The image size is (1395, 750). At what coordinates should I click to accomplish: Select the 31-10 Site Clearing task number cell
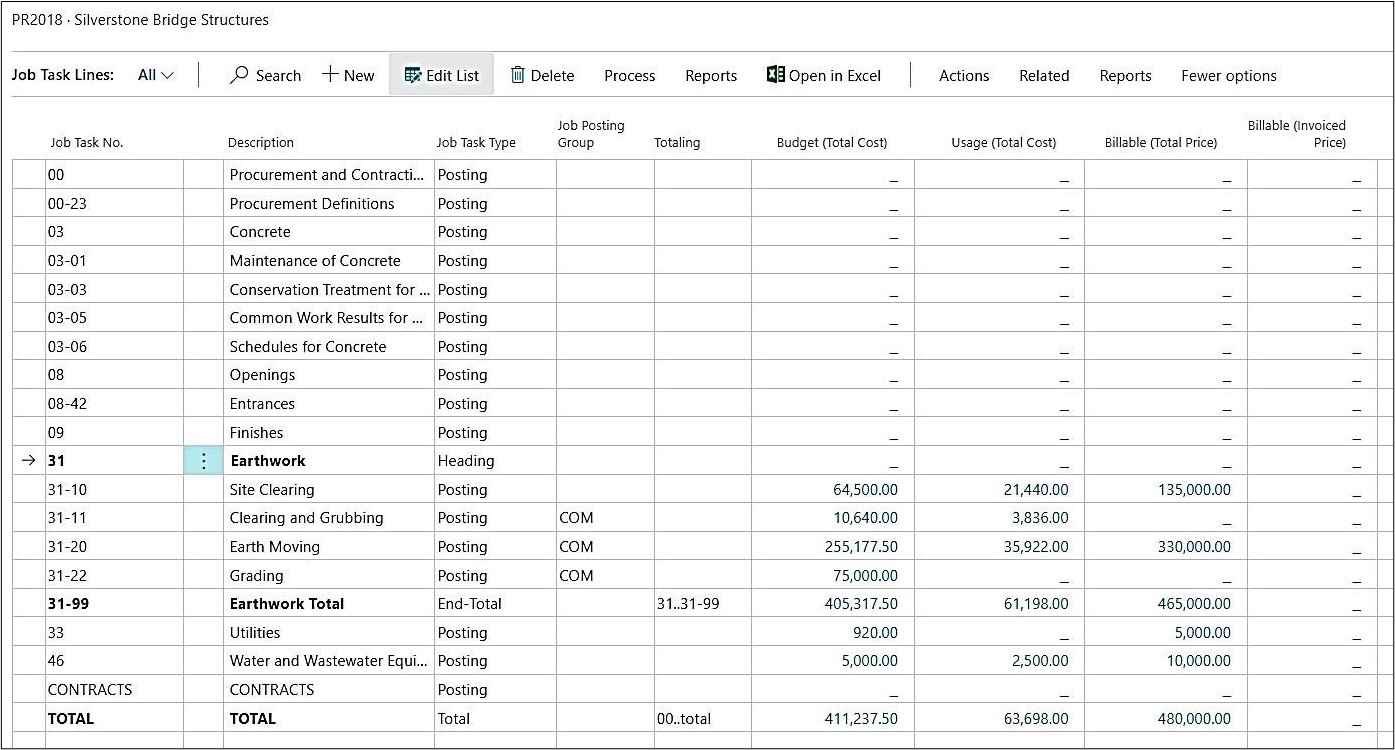(x=114, y=490)
